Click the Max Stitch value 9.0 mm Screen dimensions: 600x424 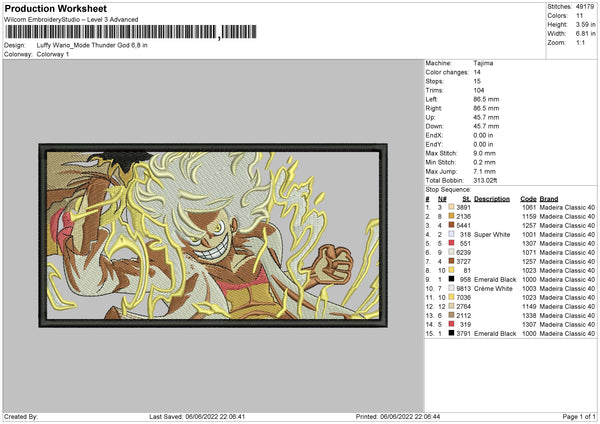pos(484,153)
